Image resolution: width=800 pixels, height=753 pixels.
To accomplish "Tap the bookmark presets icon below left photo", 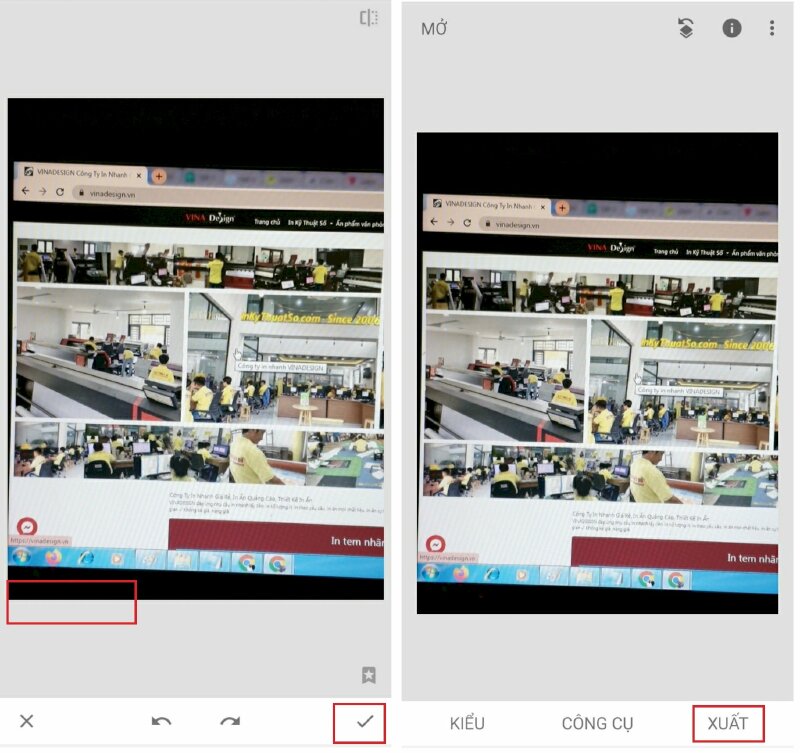I will pos(368,675).
